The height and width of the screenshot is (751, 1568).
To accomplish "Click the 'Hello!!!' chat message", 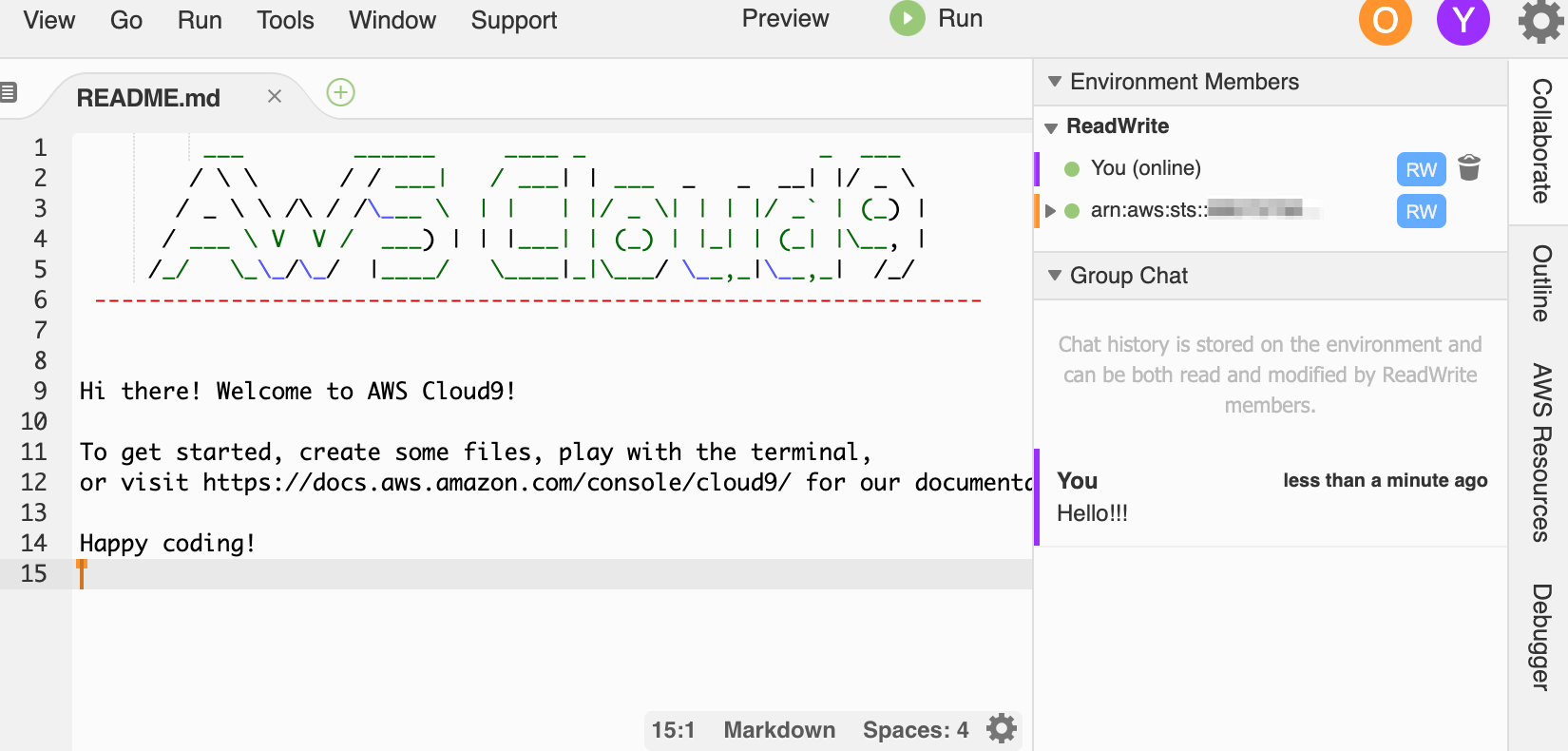I will point(1092,513).
